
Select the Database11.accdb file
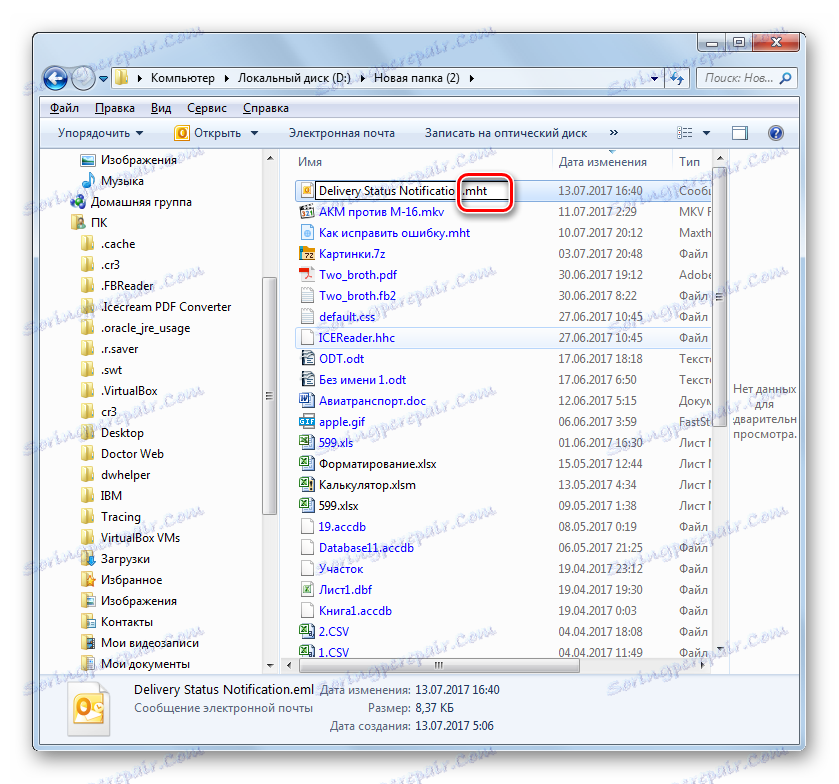coord(366,547)
